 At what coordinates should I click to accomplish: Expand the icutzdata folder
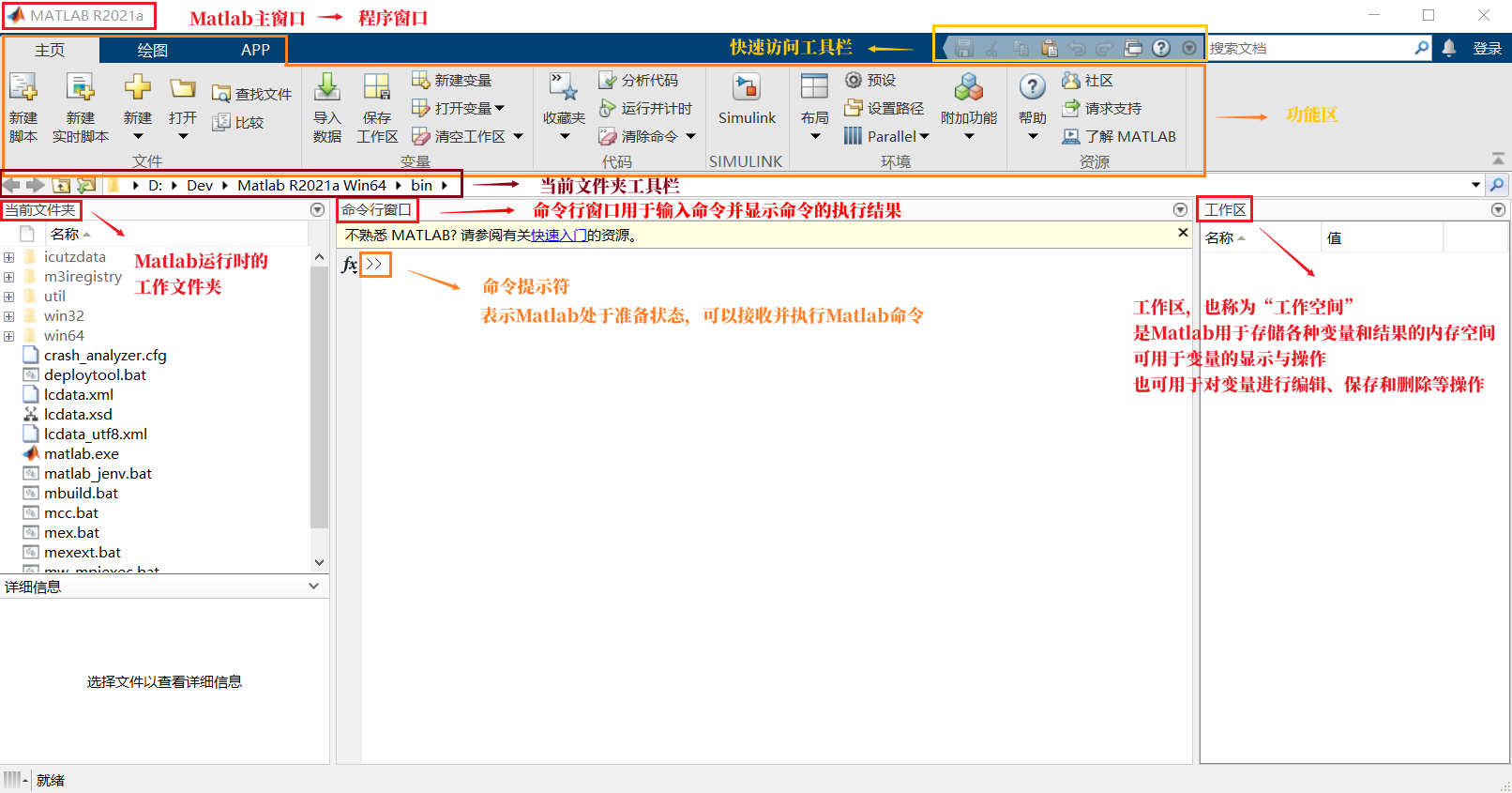tap(8, 257)
